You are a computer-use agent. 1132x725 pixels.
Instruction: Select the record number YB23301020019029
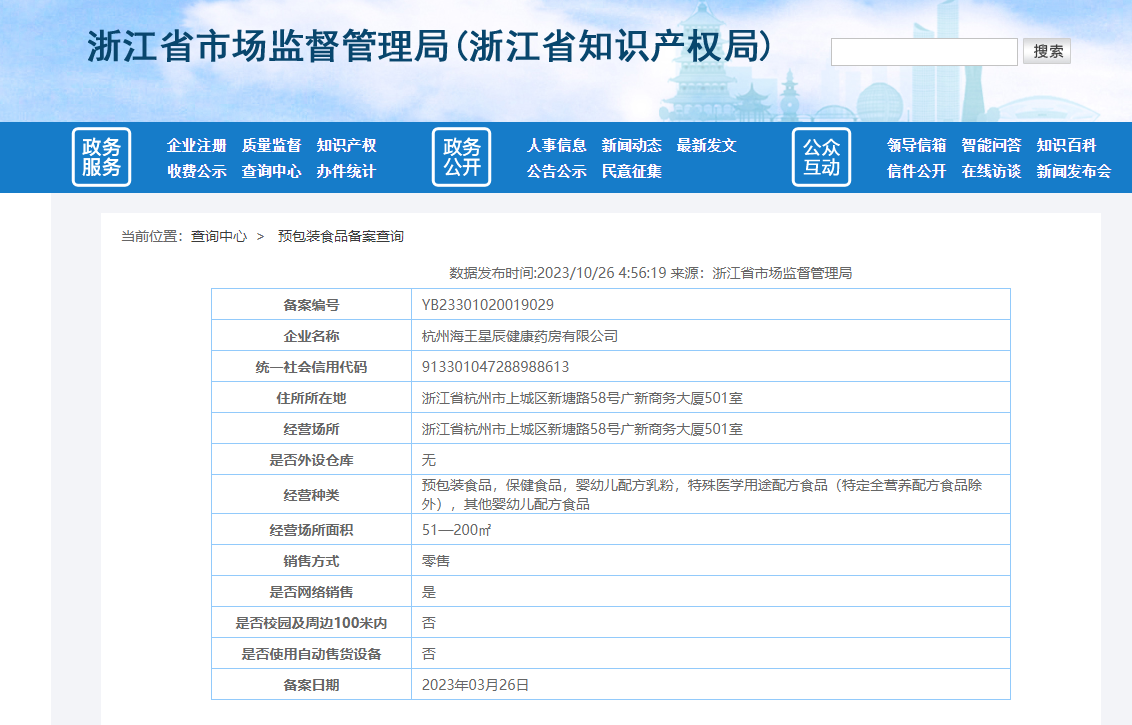(x=488, y=305)
